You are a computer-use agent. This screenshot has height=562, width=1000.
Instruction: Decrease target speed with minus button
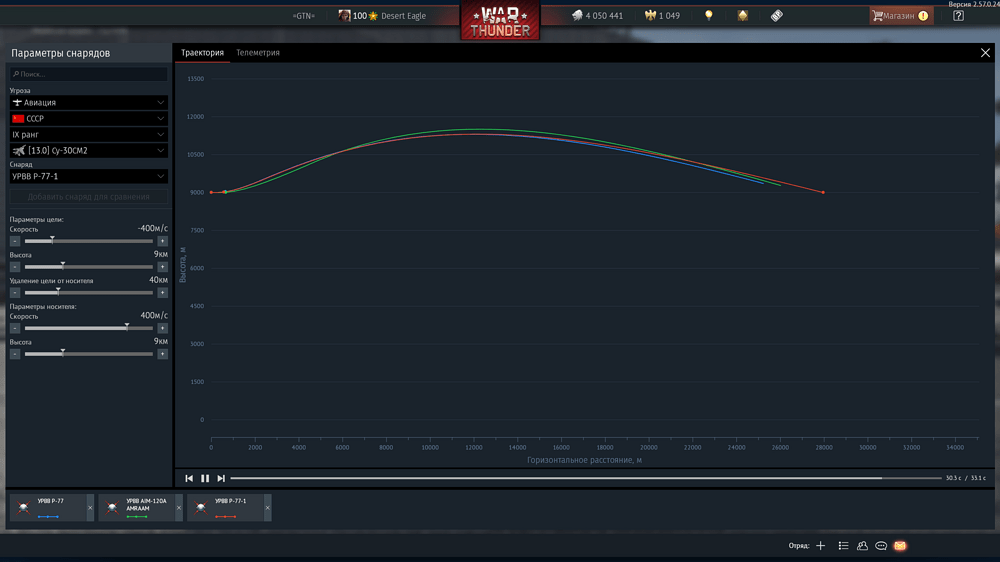(x=15, y=241)
